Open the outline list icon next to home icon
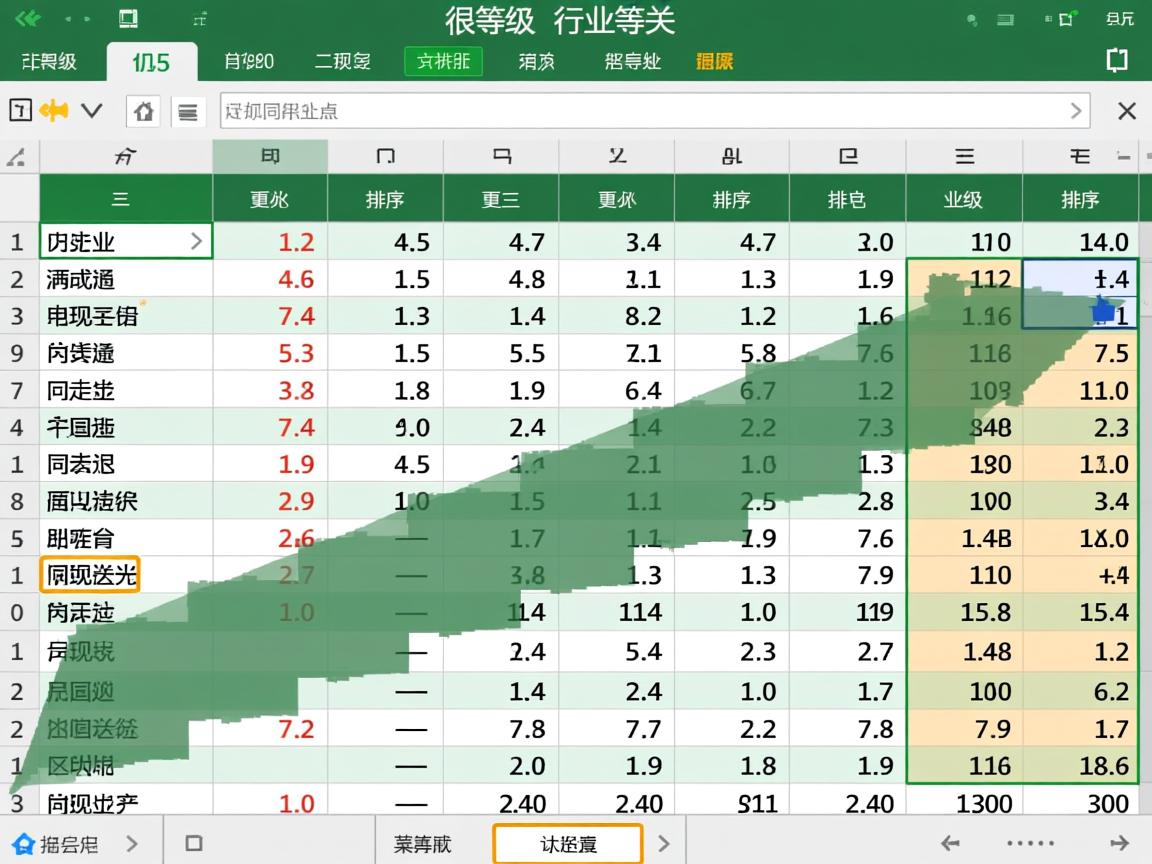The height and width of the screenshot is (864, 1152). point(187,111)
